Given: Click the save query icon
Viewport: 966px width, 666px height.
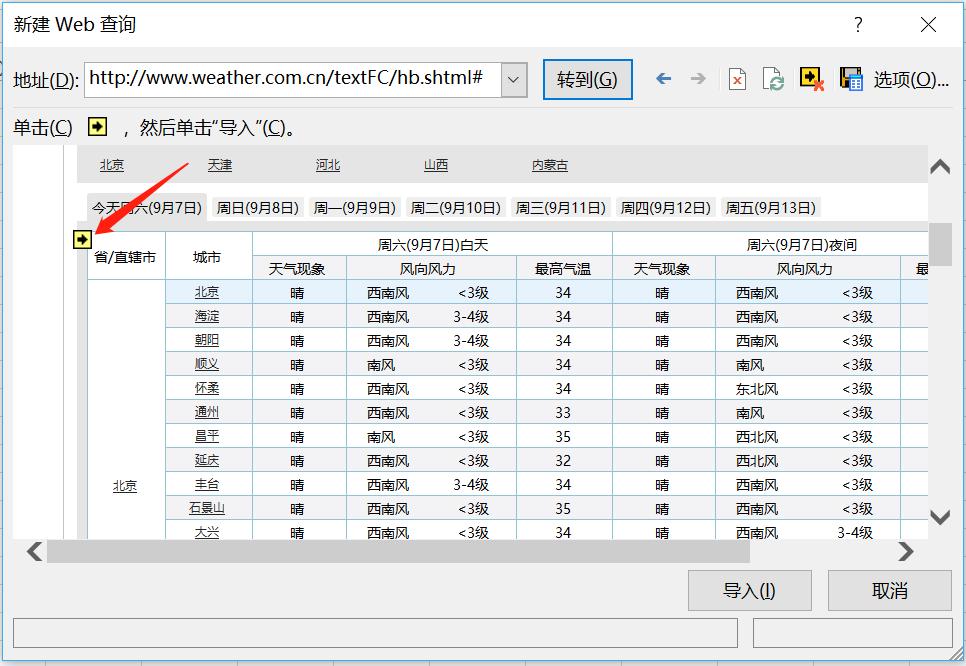Looking at the screenshot, I should click(850, 78).
